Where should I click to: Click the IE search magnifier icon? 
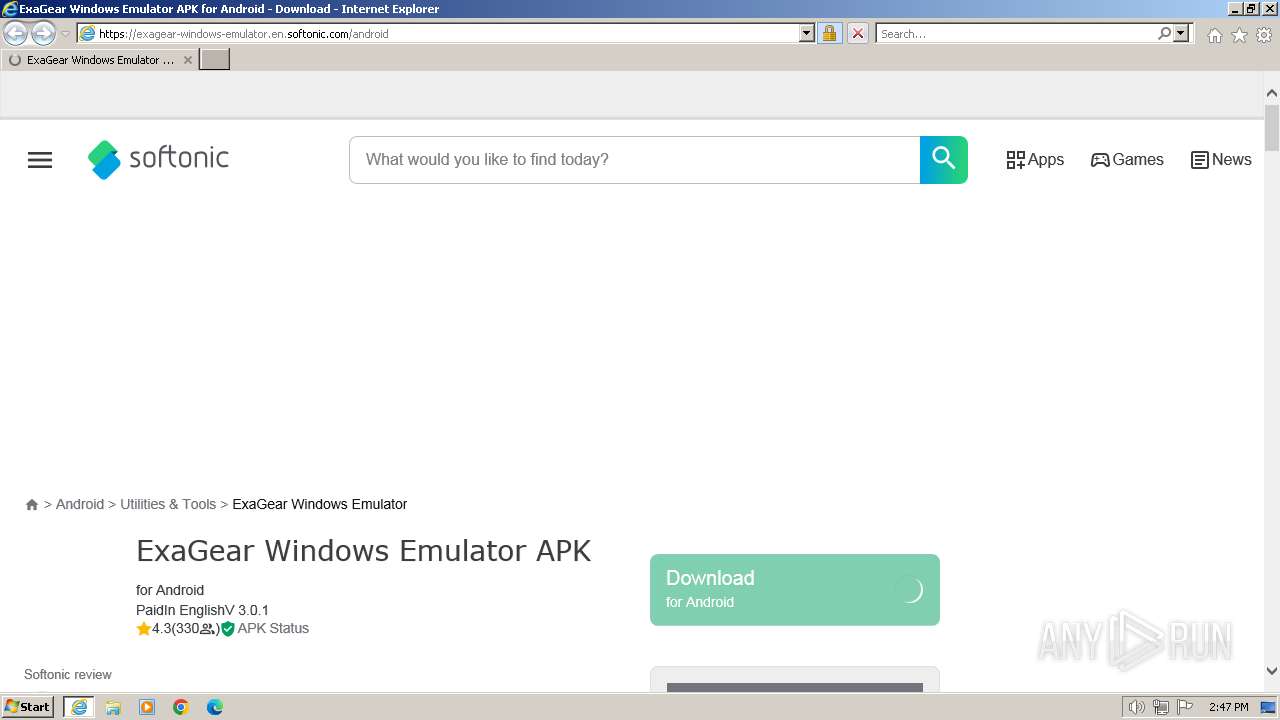tap(1164, 34)
